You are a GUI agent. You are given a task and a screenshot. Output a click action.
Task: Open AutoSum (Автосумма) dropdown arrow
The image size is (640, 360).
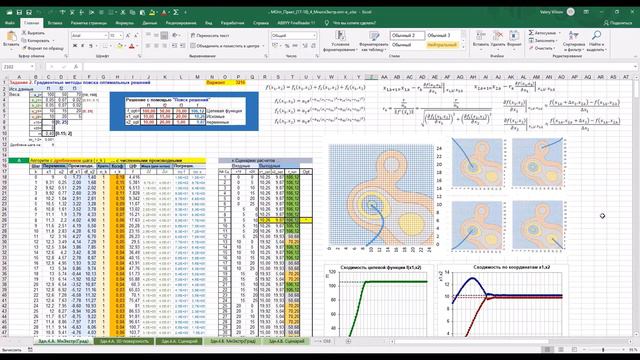(560, 33)
